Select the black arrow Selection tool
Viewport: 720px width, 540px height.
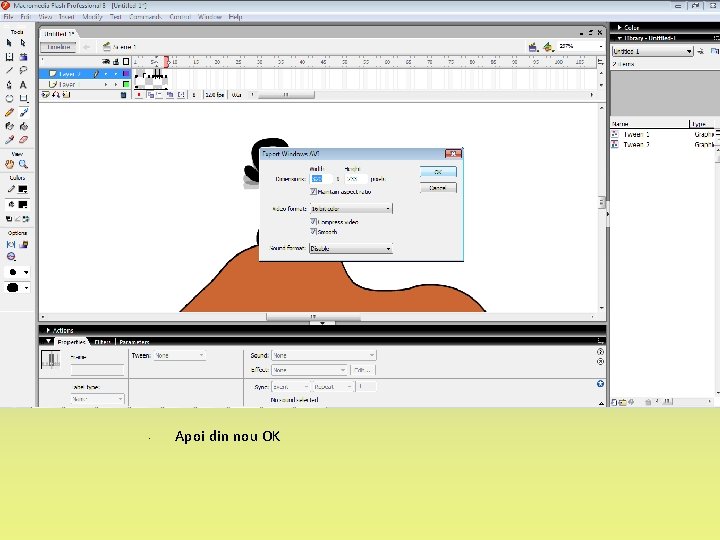pos(9,43)
